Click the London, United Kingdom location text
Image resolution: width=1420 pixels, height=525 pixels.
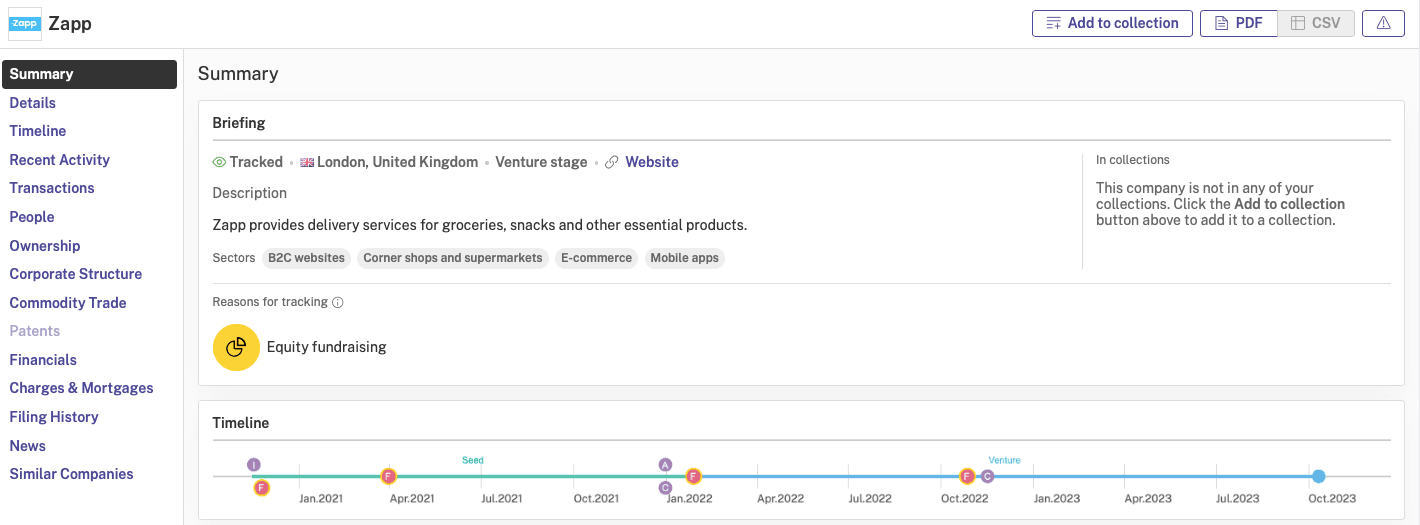pyautogui.click(x=397, y=162)
